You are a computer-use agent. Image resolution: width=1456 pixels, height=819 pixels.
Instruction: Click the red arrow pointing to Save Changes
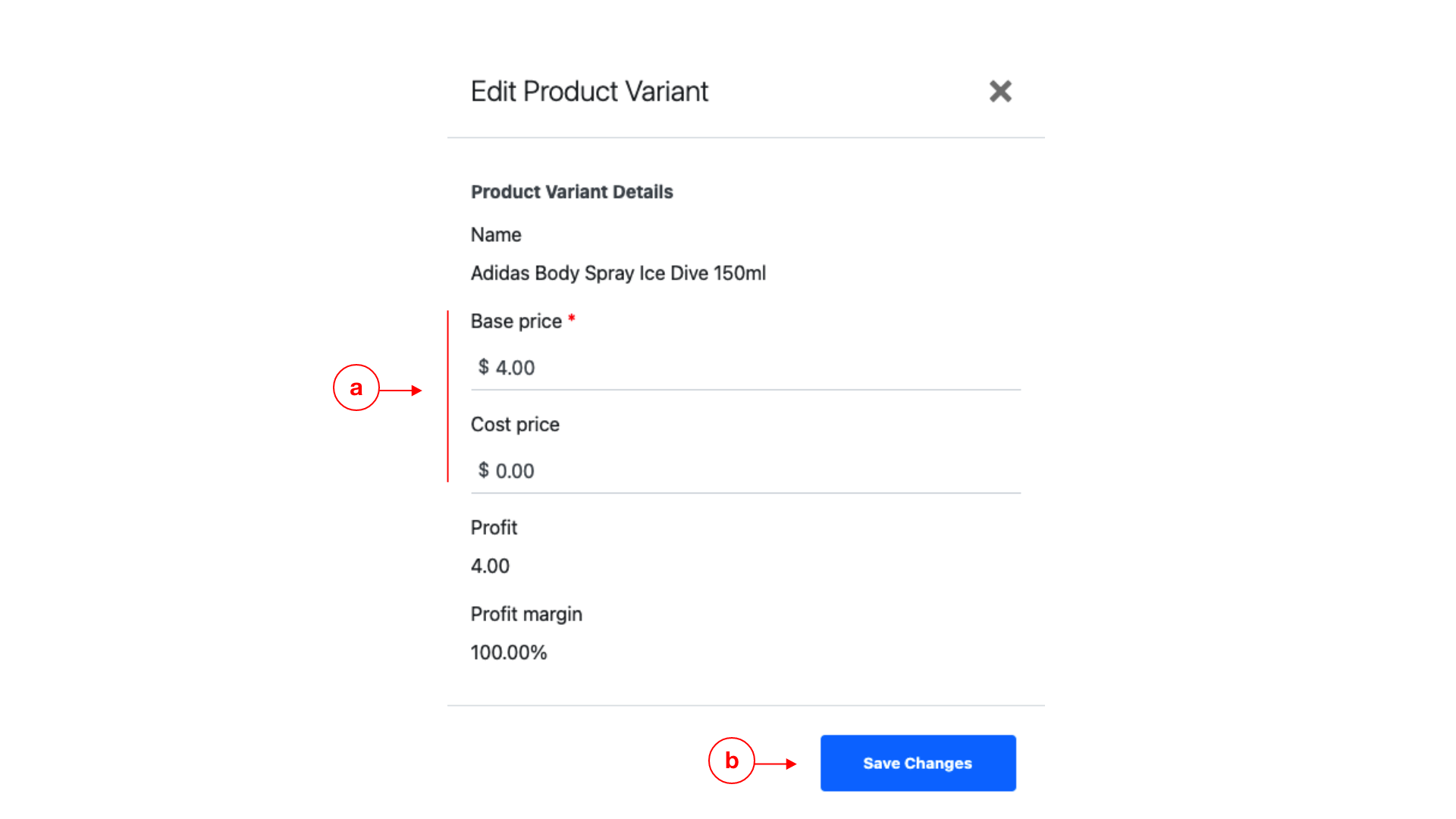tap(776, 764)
